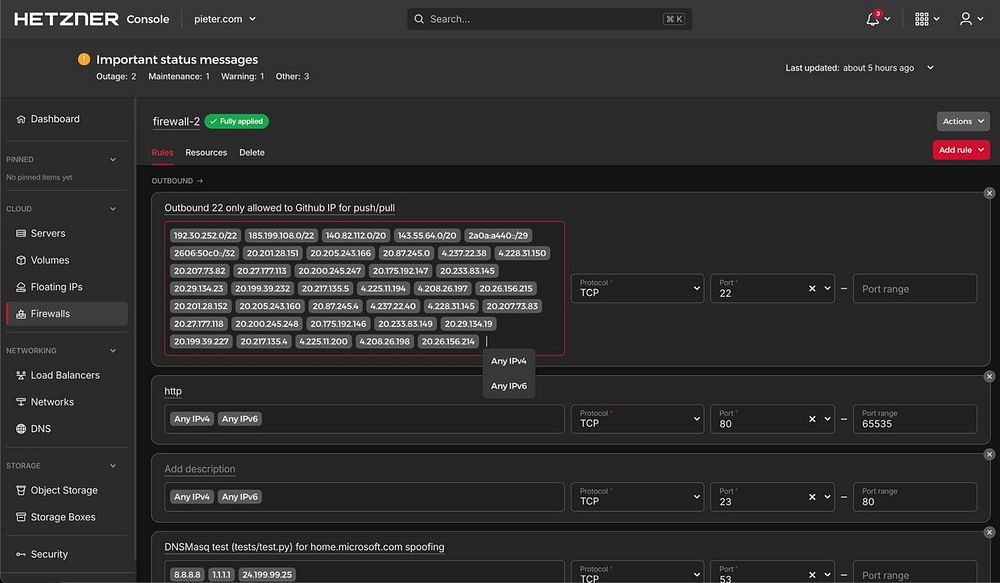Click Any IPv4 tag in http rule
The height and width of the screenshot is (583, 1000).
[x=192, y=419]
